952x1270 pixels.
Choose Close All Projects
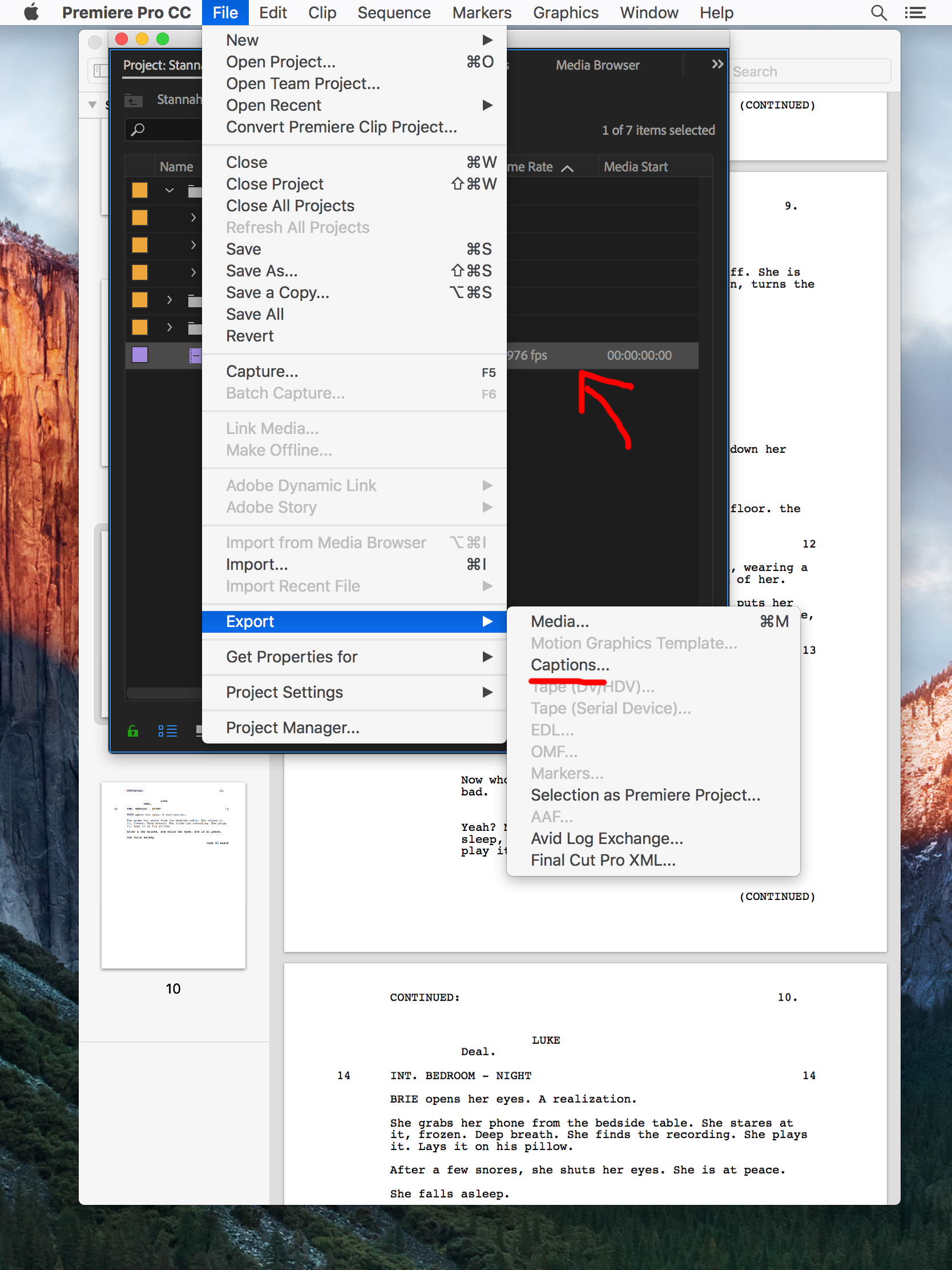click(354, 206)
